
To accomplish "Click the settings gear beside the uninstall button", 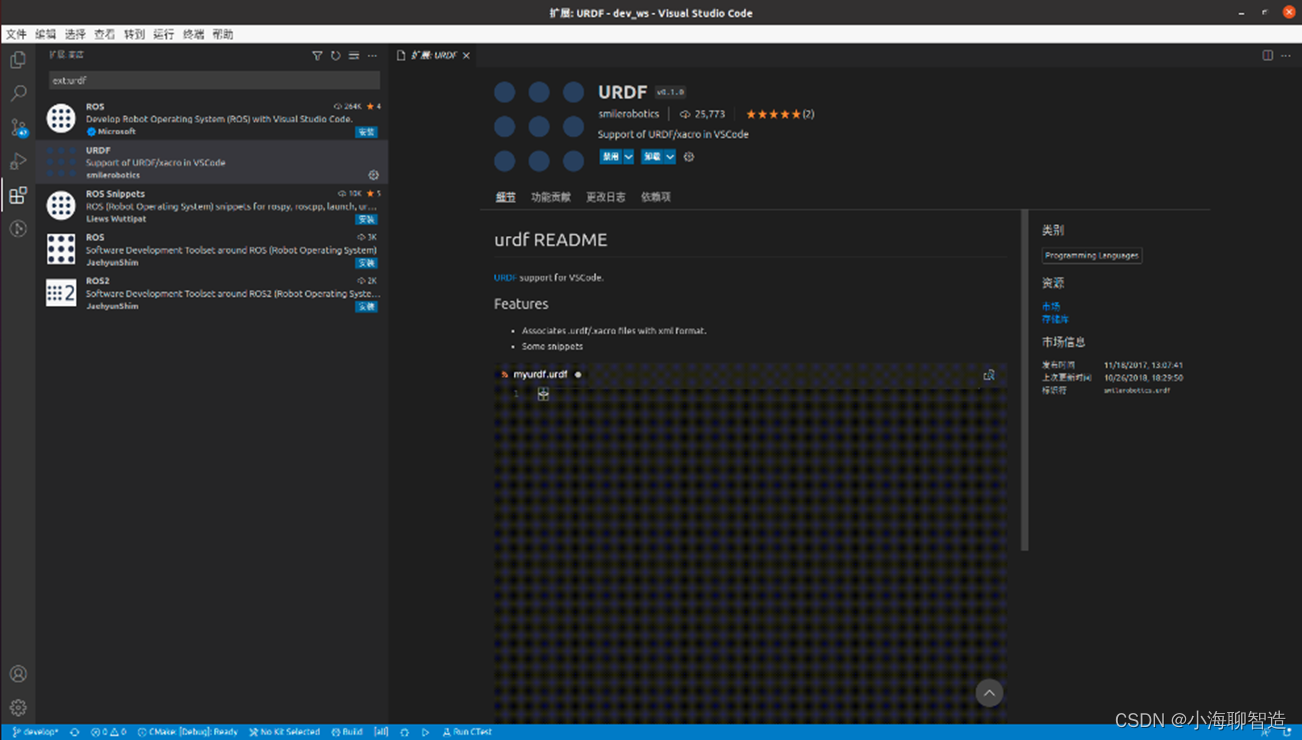I will (689, 157).
